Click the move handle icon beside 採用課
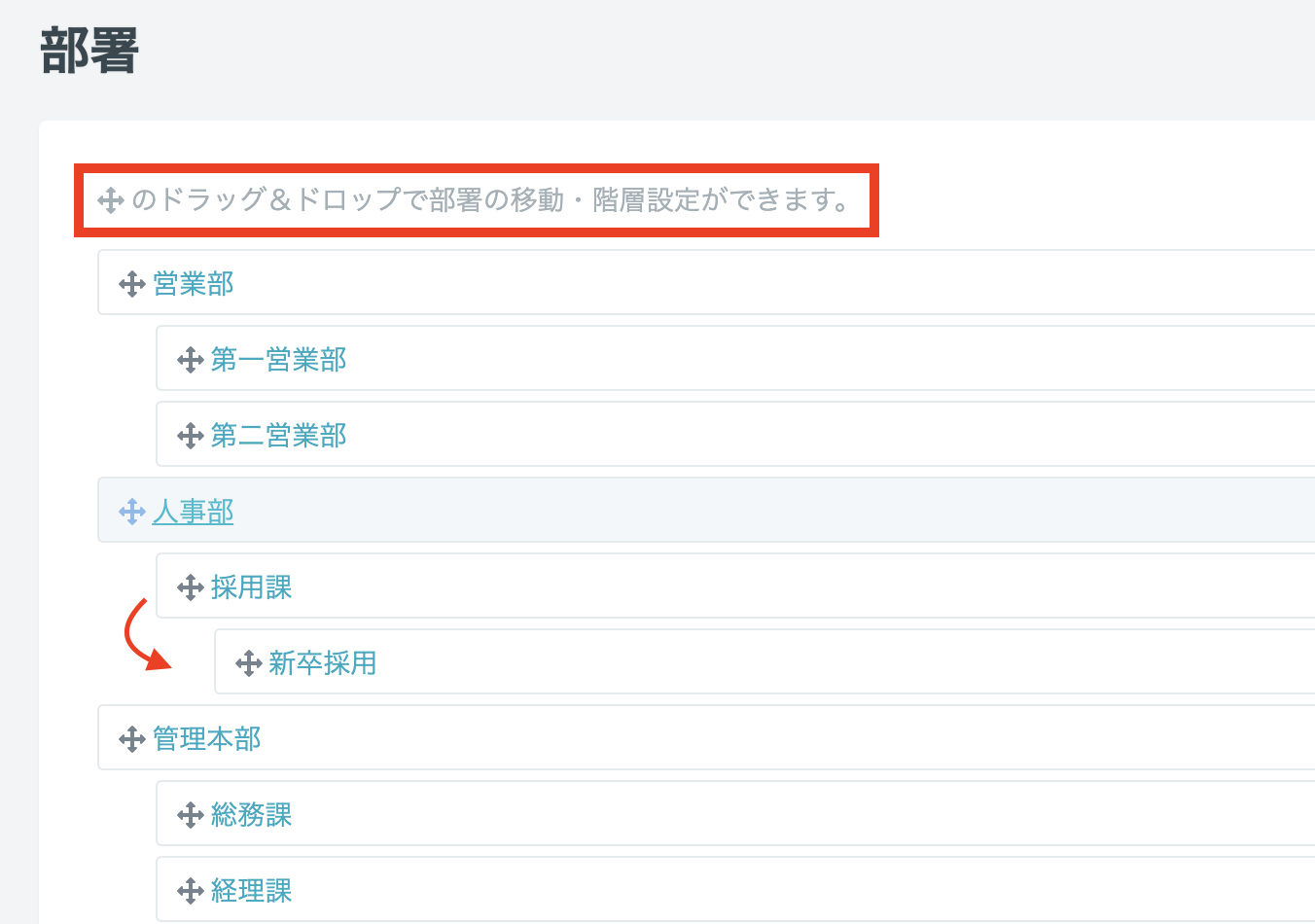The height and width of the screenshot is (924, 1315). click(x=191, y=587)
